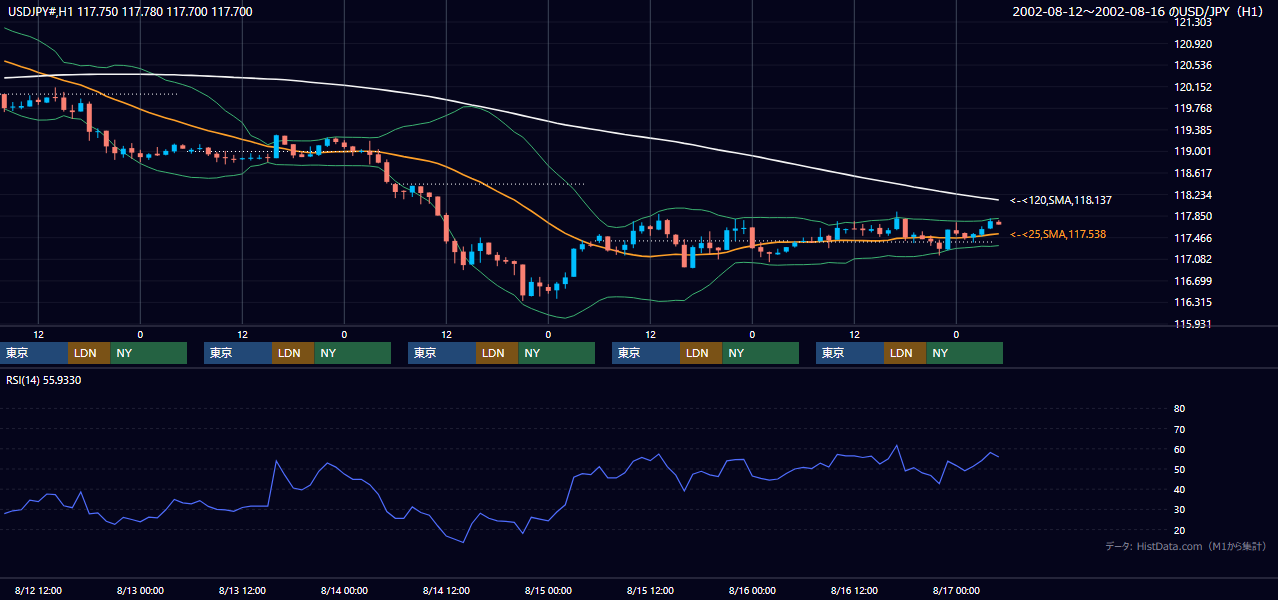The height and width of the screenshot is (600, 1278).
Task: Click the 8/12 12:00 date axis label
Action: [x=38, y=590]
